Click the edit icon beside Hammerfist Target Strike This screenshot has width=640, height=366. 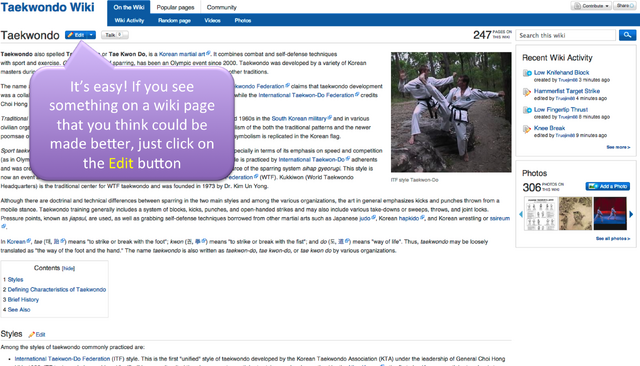click(x=527, y=92)
